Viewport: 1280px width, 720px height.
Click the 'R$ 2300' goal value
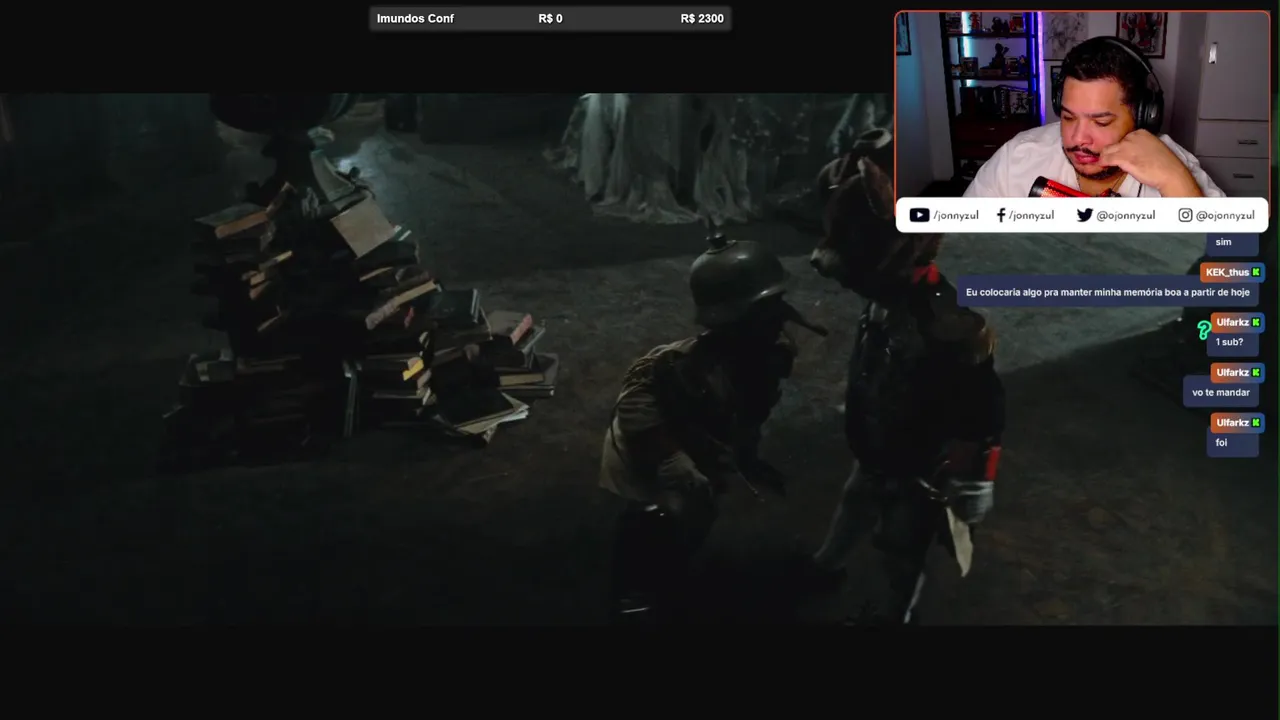pyautogui.click(x=702, y=18)
